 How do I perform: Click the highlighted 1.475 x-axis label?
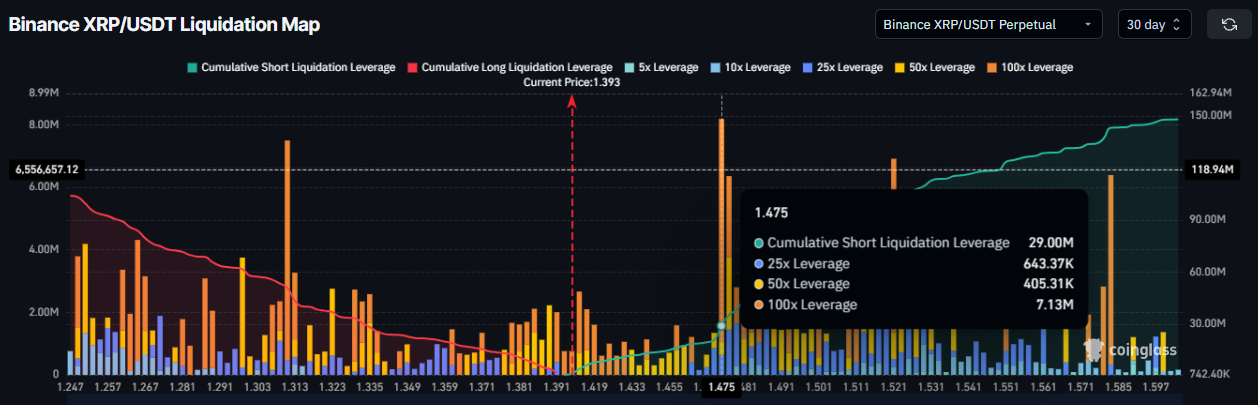(720, 386)
